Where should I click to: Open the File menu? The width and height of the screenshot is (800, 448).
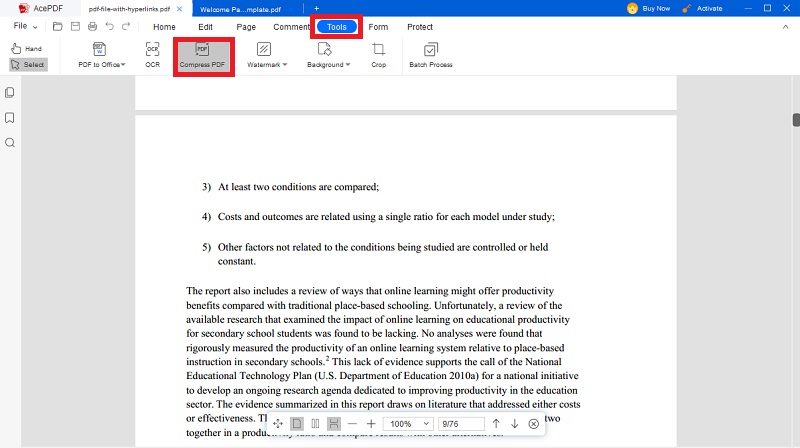pyautogui.click(x=24, y=26)
